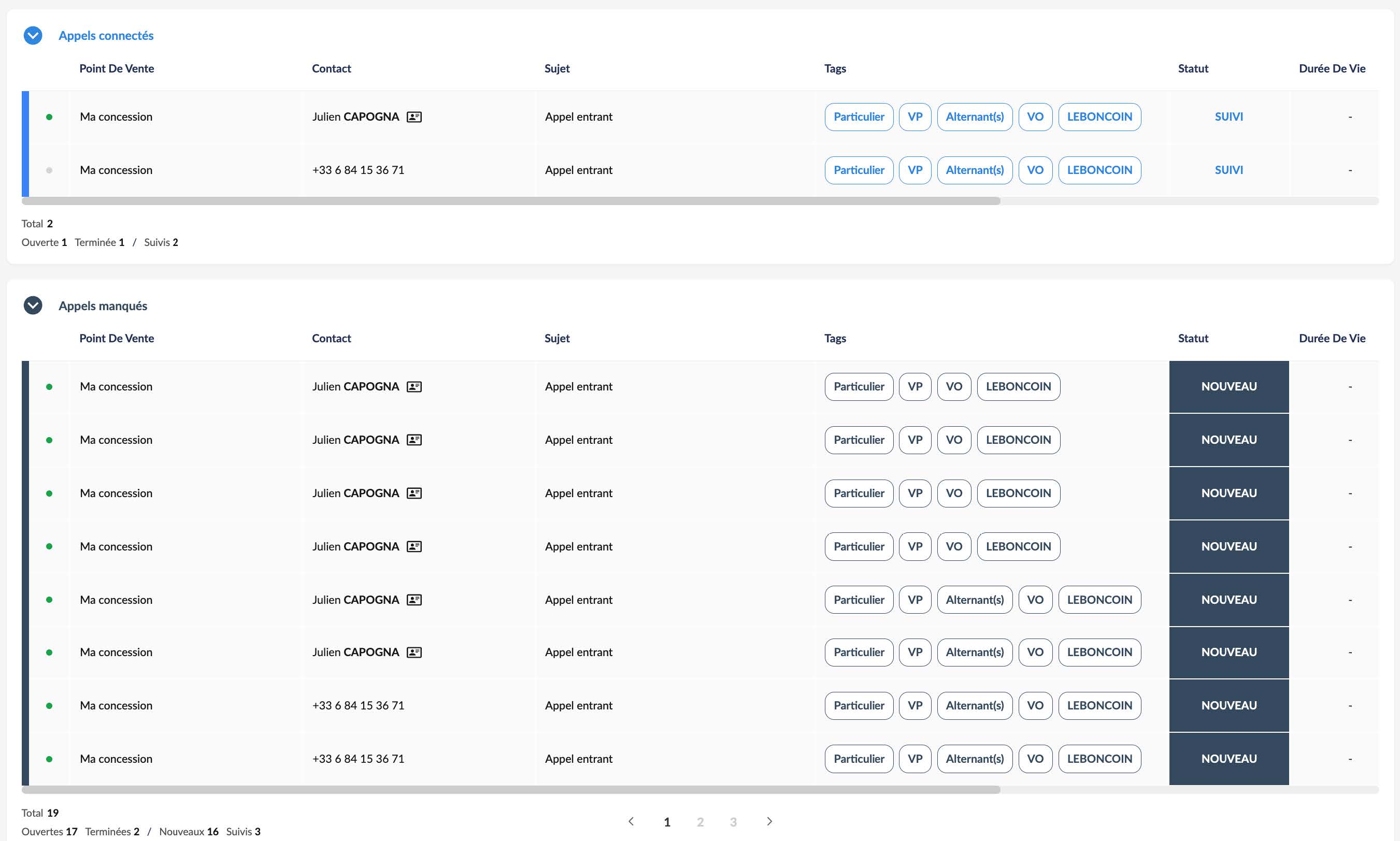Click 'Ouverte 1' counter text
The width and height of the screenshot is (1400, 841).
[x=44, y=242]
